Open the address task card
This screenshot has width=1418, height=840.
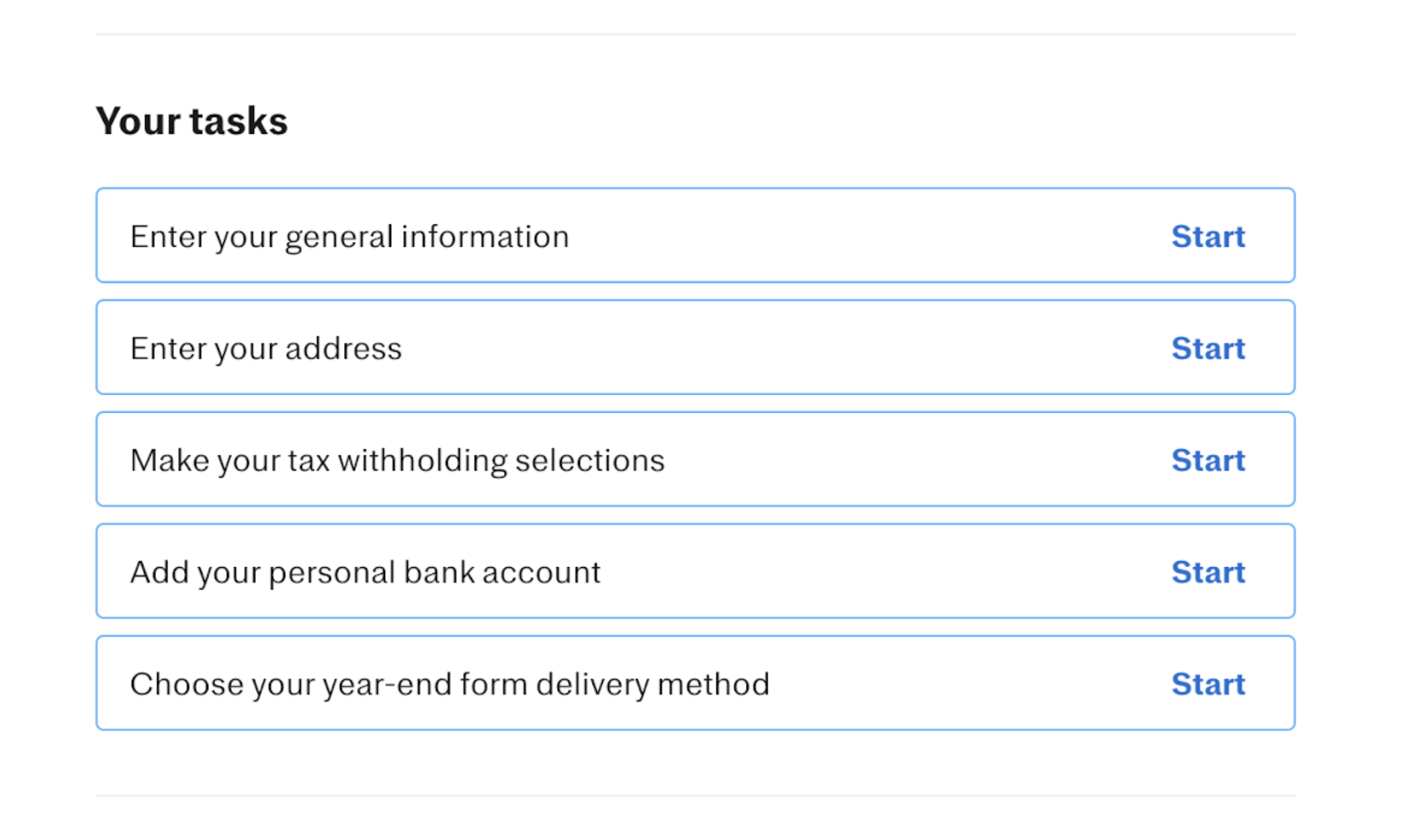(806, 347)
